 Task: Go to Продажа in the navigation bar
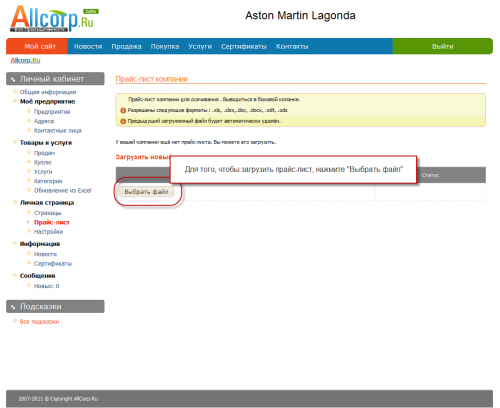pyautogui.click(x=126, y=46)
